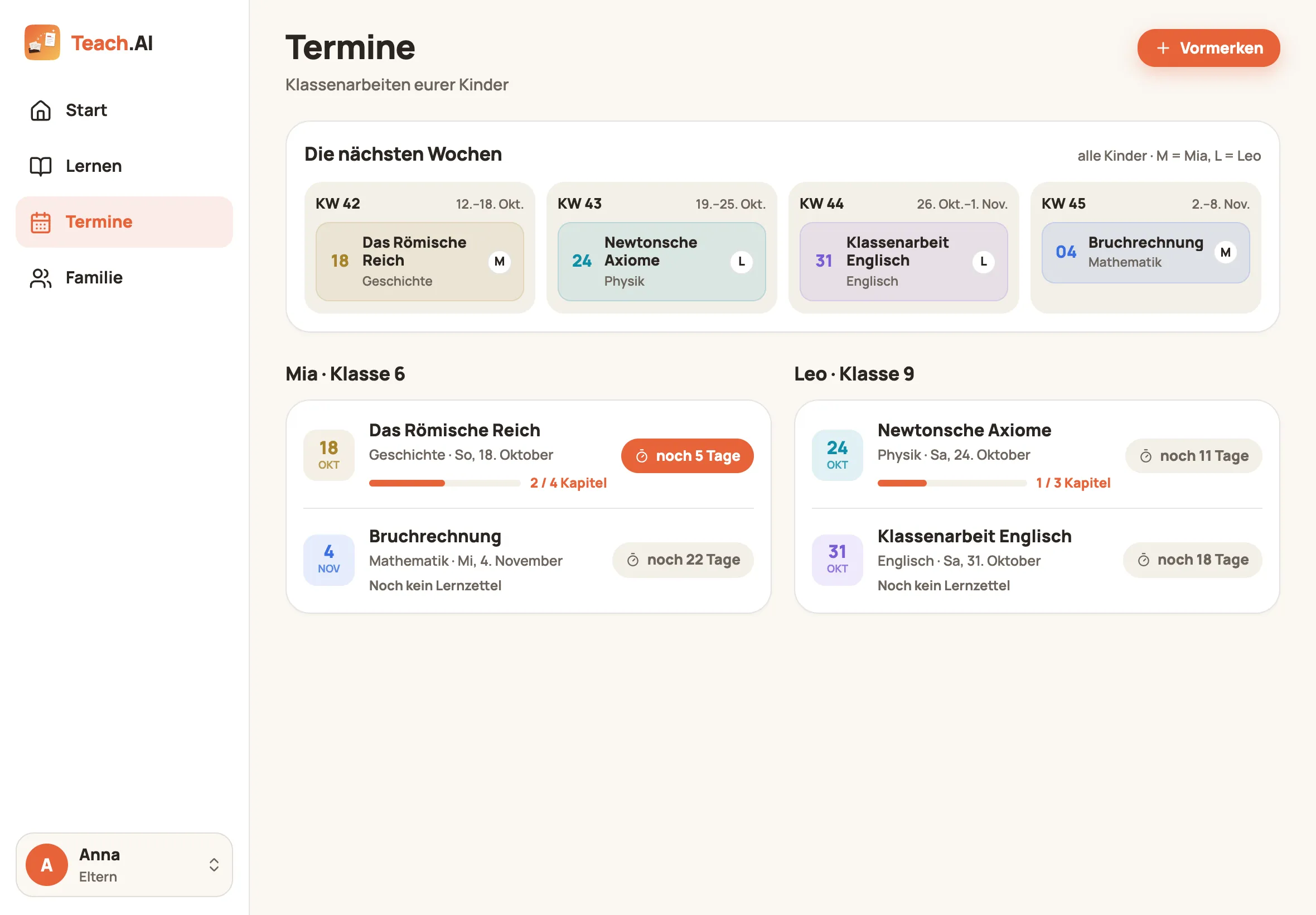Click timer icon in noch 22 Tage badge
Image resolution: width=1316 pixels, height=915 pixels.
click(x=632, y=560)
